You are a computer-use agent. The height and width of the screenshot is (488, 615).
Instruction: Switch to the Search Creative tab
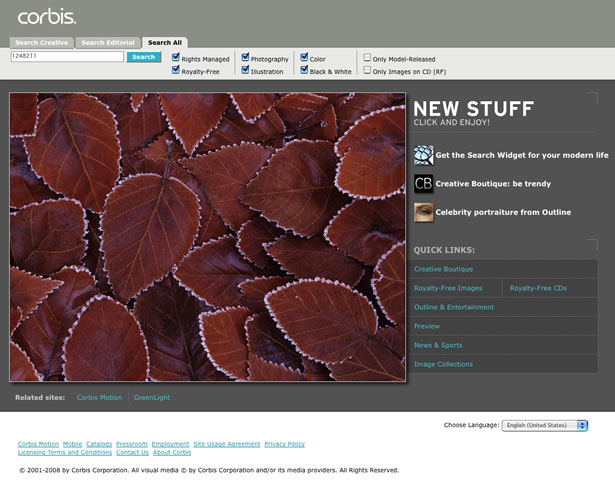point(42,42)
